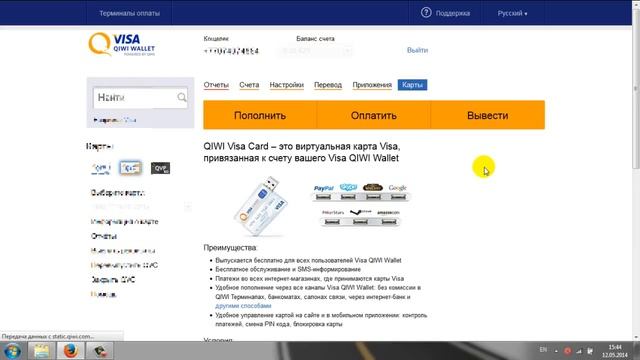The image size is (640, 360).
Task: Open the card selection dropdown in sidebar
Action: pyautogui.click(x=141, y=207)
